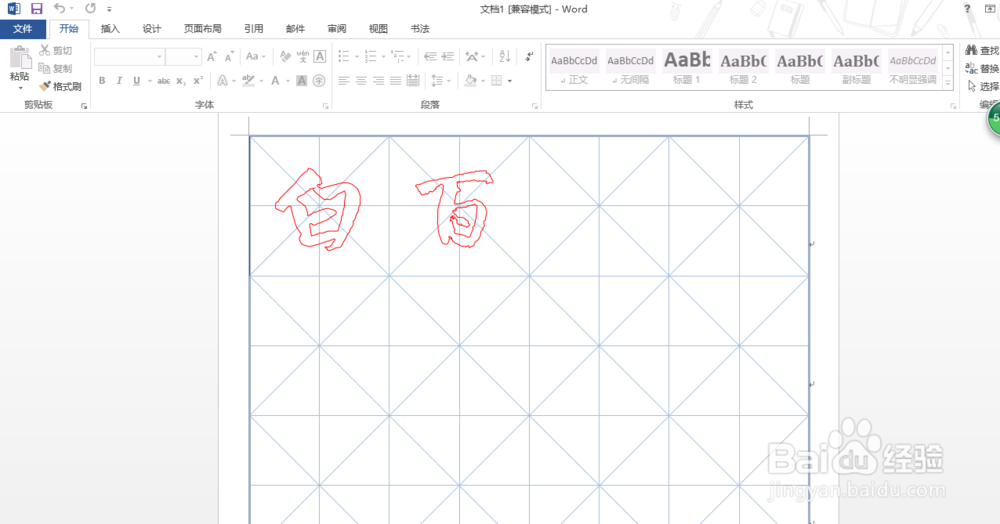1000x524 pixels.
Task: Open the Font dialog launcher
Action: (x=325, y=106)
